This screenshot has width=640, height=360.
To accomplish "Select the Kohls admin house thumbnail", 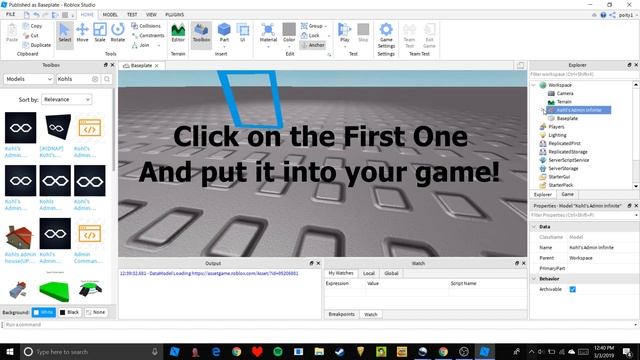I will click(x=20, y=237).
